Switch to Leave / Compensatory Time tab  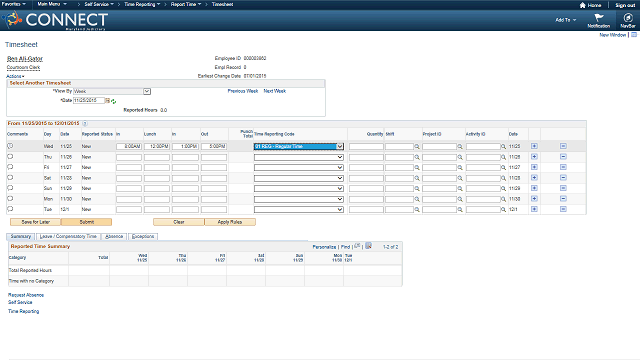click(68, 236)
